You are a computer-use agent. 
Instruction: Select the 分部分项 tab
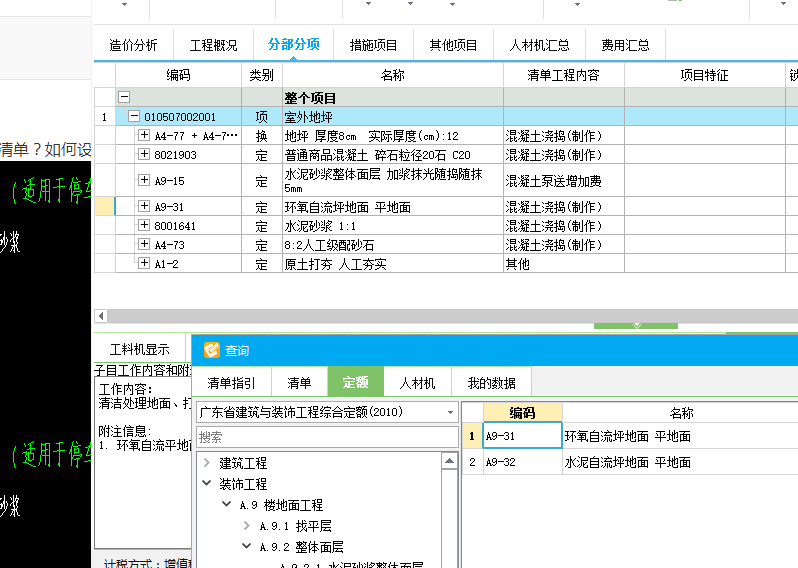click(x=294, y=45)
